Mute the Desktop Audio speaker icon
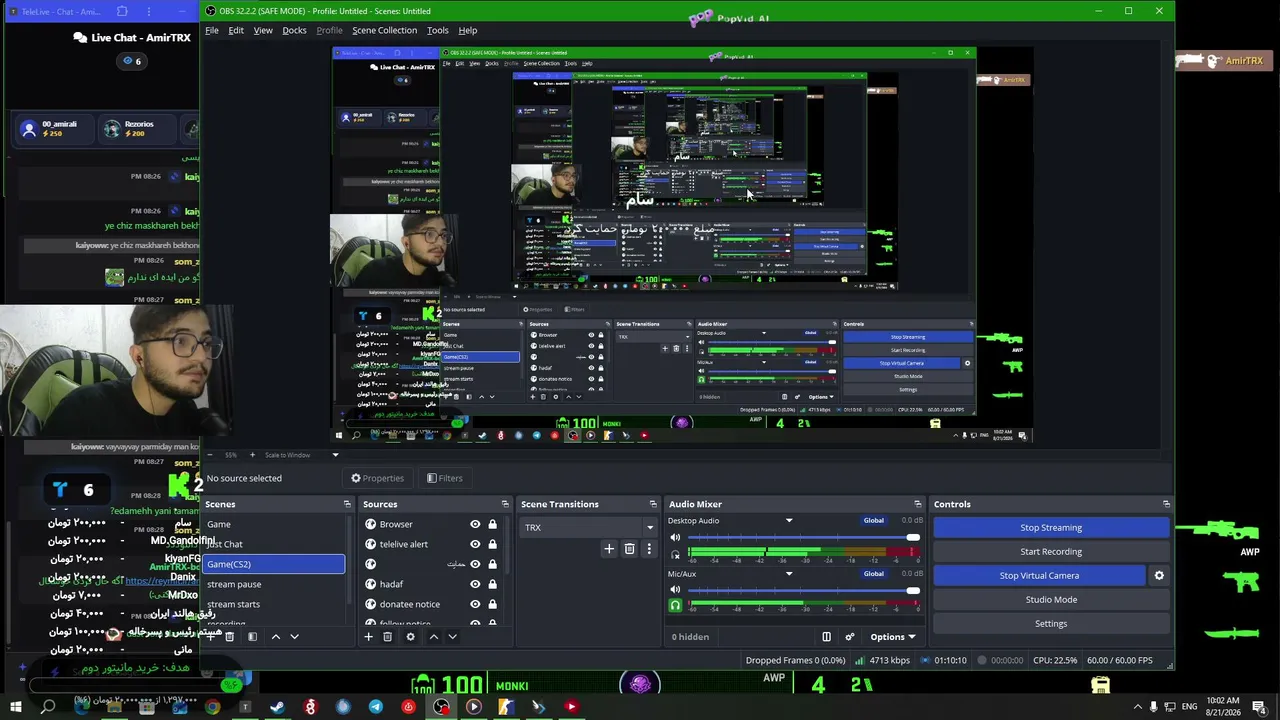Screen dimensions: 1280x720 pos(675,538)
